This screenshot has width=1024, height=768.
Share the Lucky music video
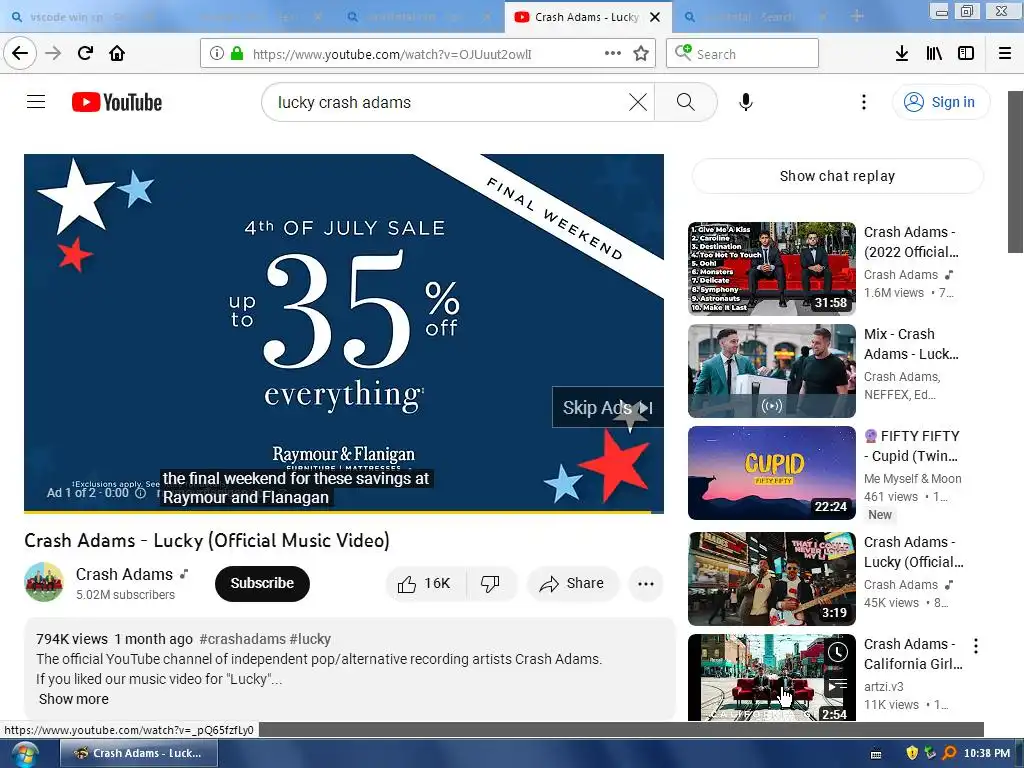click(571, 583)
